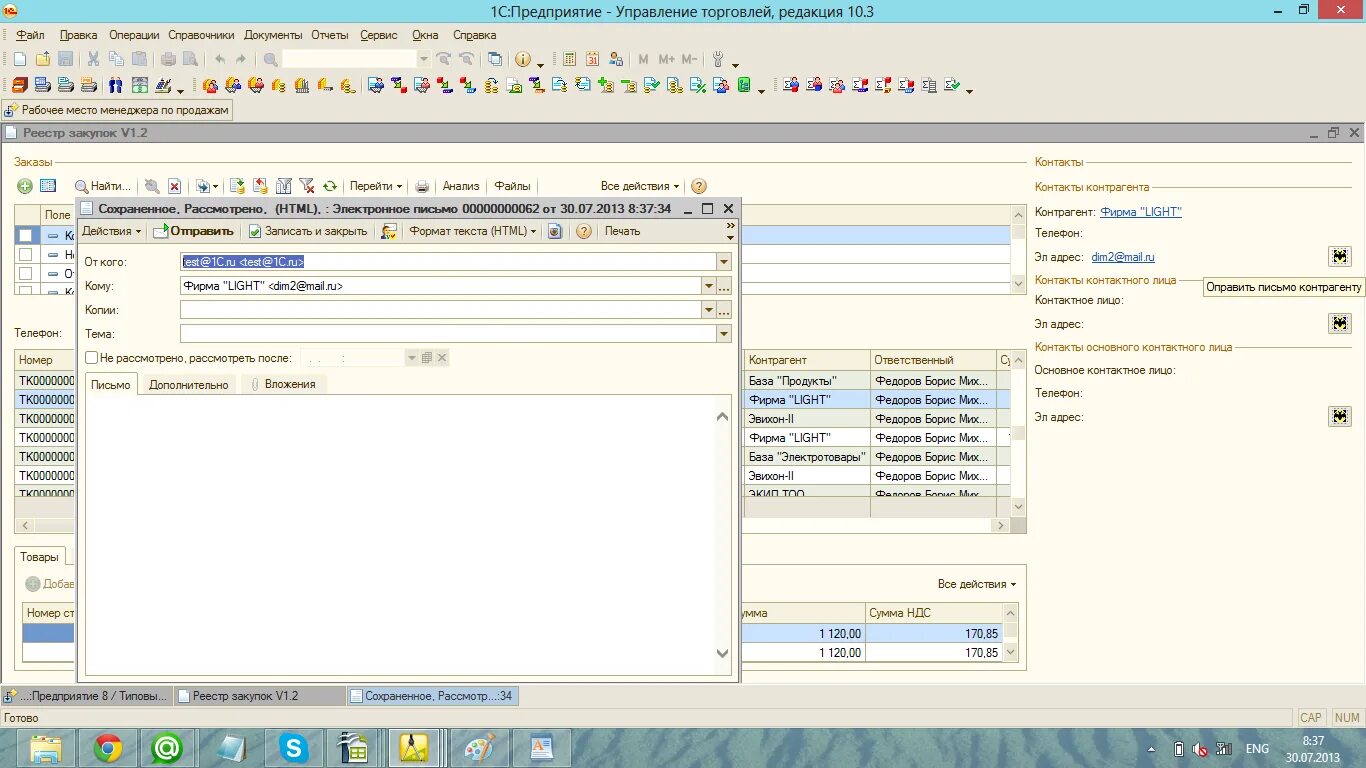Open 'Формат текста (HTML)' dropdown
Viewport: 1366px width, 768px height.
tap(472, 231)
